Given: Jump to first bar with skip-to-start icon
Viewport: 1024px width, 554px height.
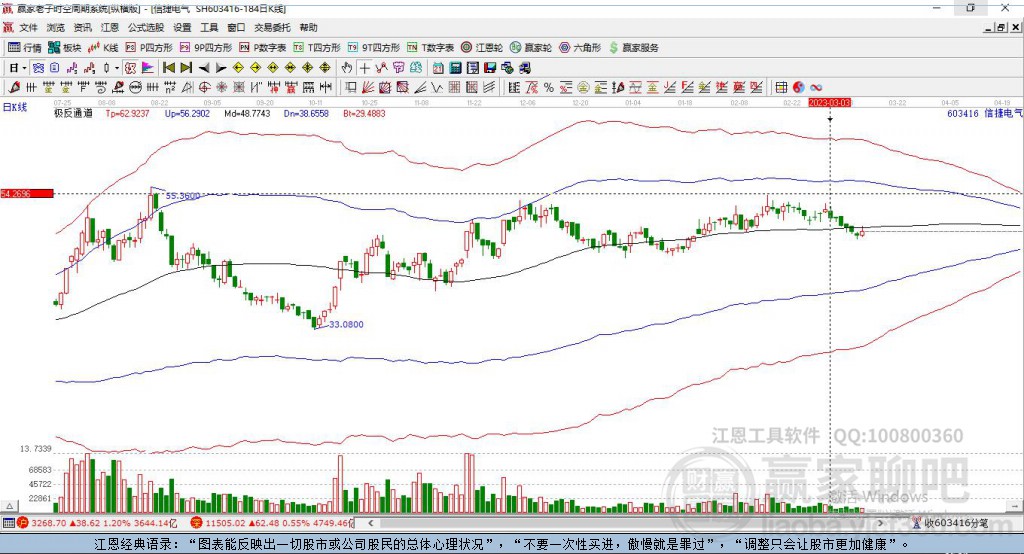Looking at the screenshot, I should pos(169,68).
